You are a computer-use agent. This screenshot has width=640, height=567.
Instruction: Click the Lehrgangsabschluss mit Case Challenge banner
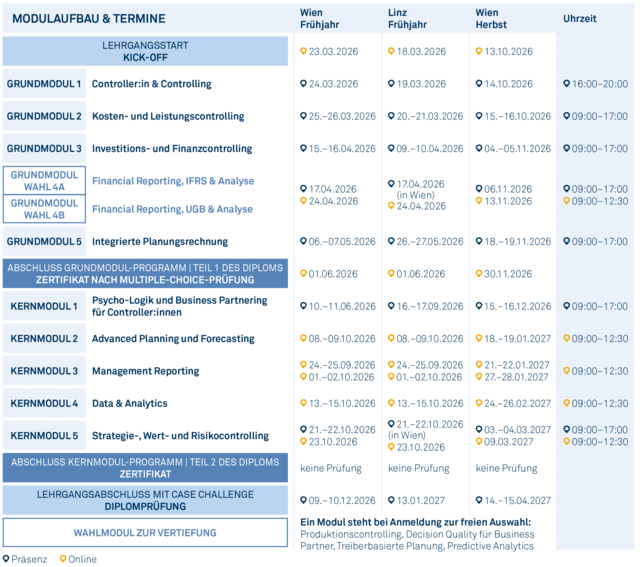click(145, 500)
